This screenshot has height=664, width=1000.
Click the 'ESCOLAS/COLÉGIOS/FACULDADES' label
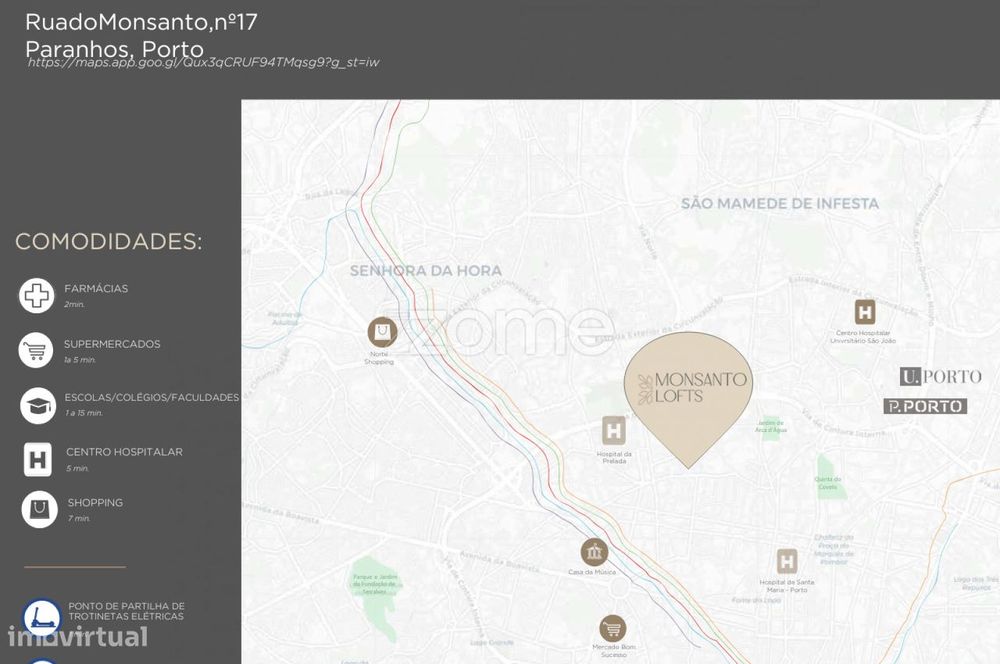(152, 397)
